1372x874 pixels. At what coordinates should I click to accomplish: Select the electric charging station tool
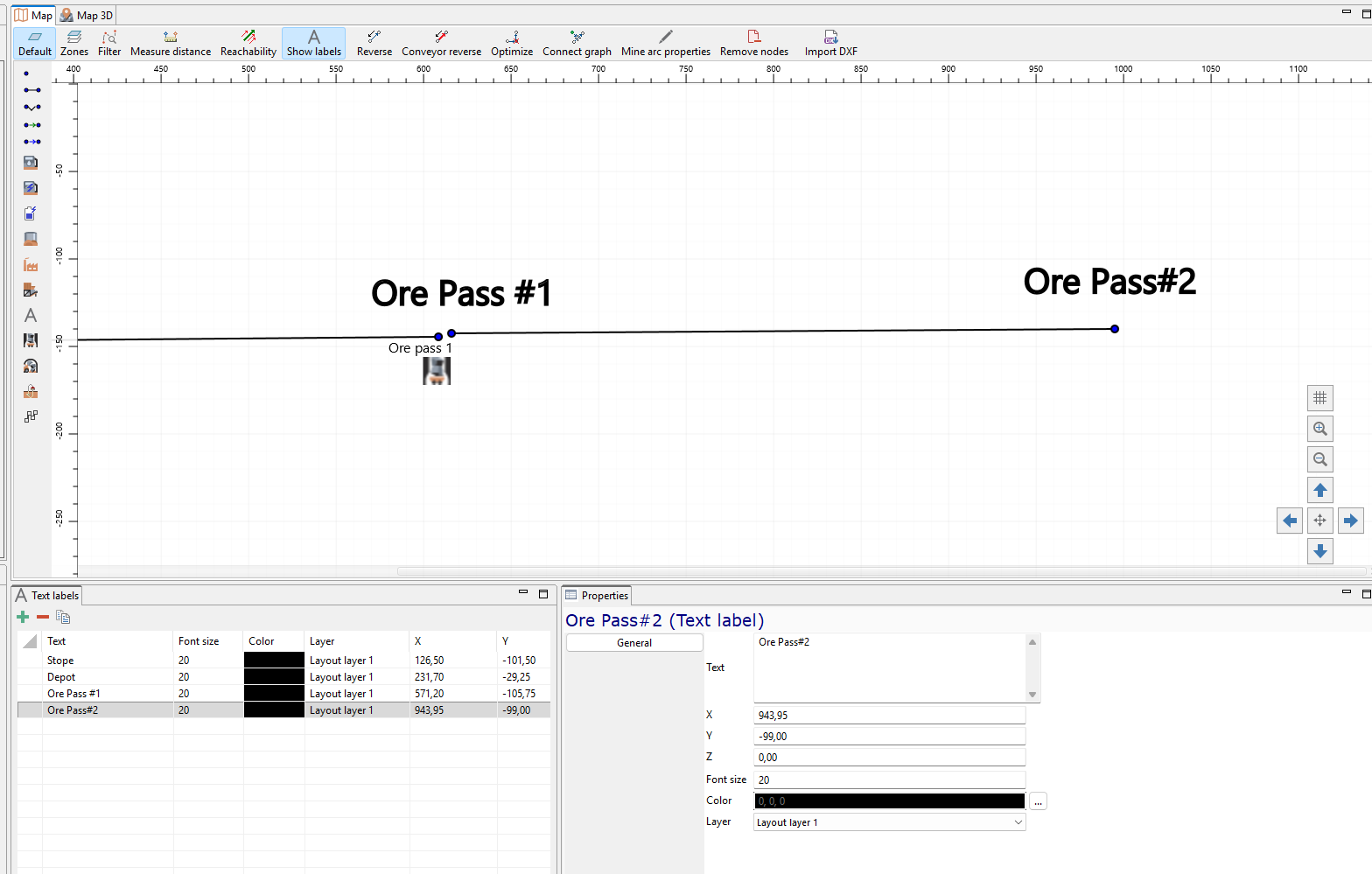point(31,188)
